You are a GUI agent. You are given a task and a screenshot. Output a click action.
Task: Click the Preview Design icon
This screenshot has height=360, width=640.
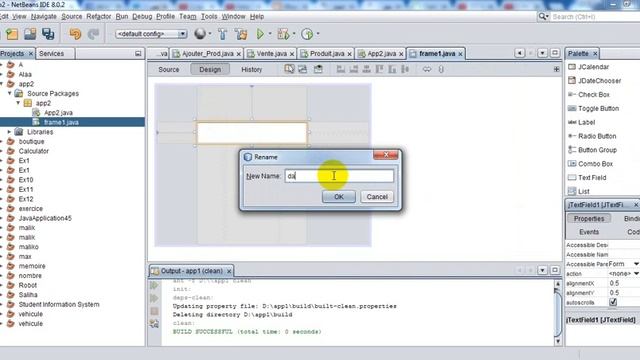(318, 69)
